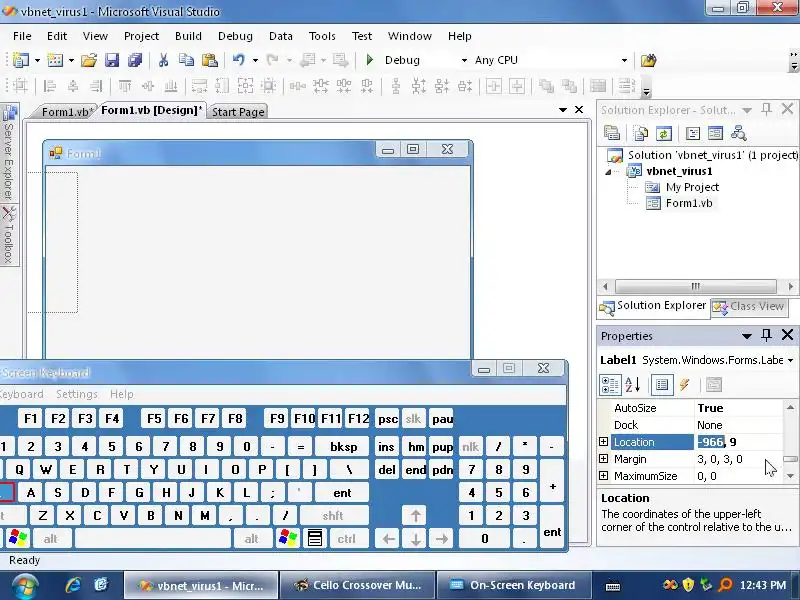Click the numpad 0 key
Image resolution: width=800 pixels, height=600 pixels.
click(x=484, y=538)
